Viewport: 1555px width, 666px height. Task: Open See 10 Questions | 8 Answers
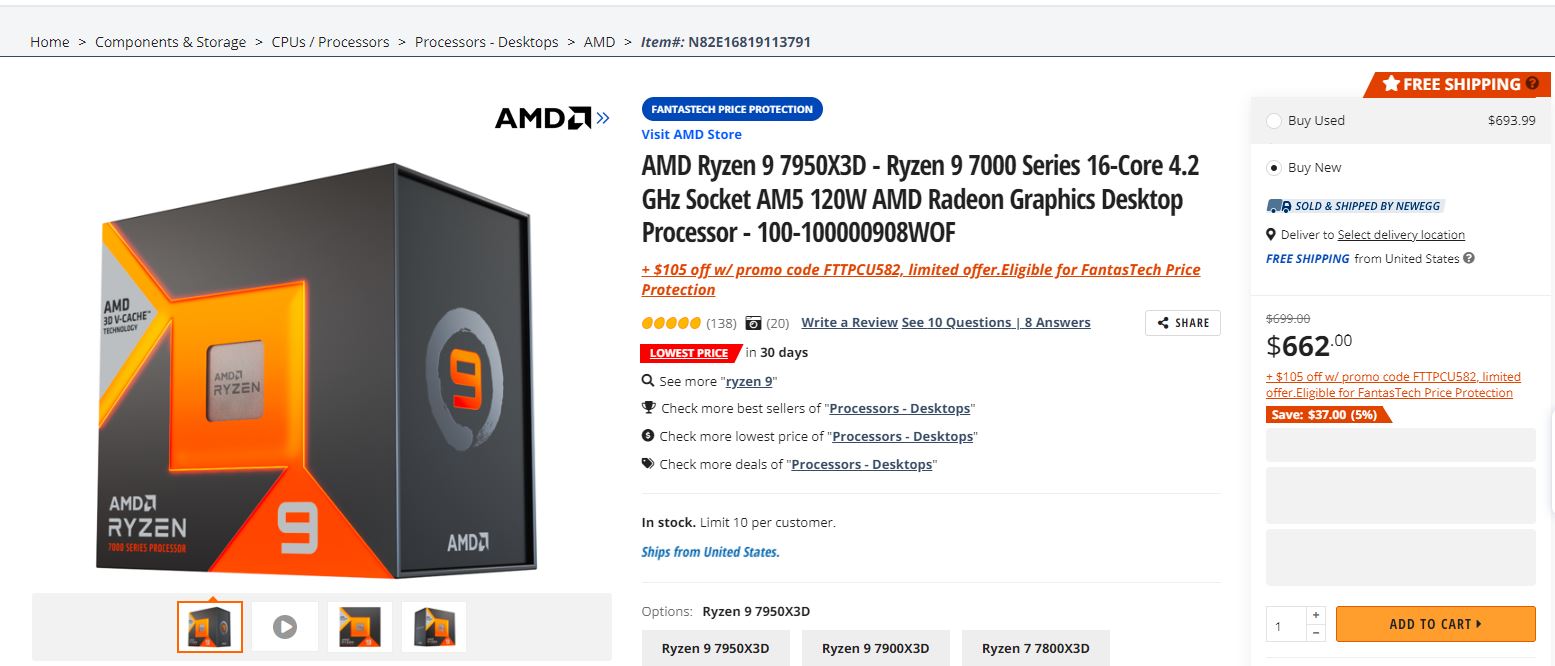coord(996,322)
